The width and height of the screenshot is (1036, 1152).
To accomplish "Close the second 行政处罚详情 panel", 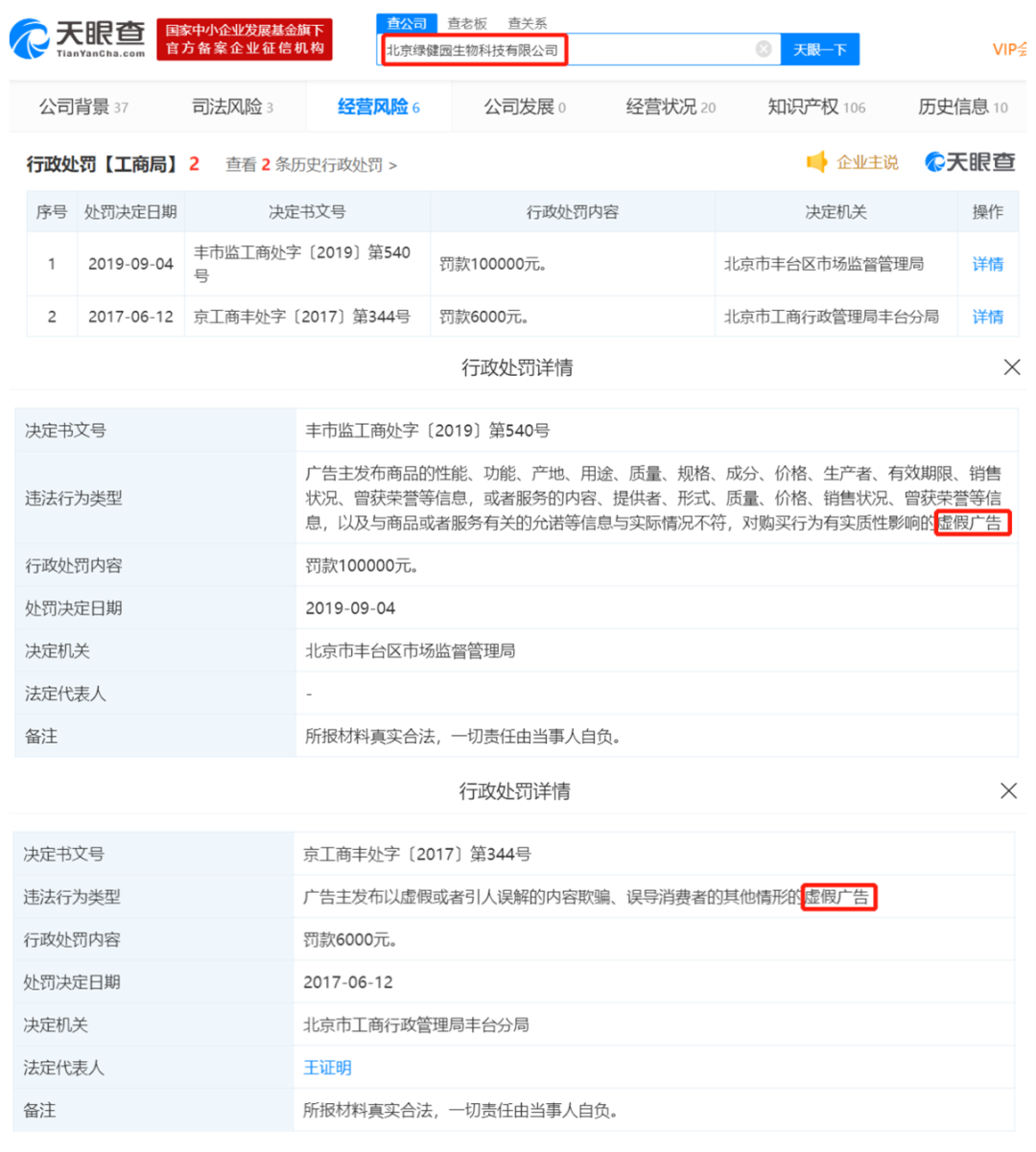I will (x=1008, y=791).
